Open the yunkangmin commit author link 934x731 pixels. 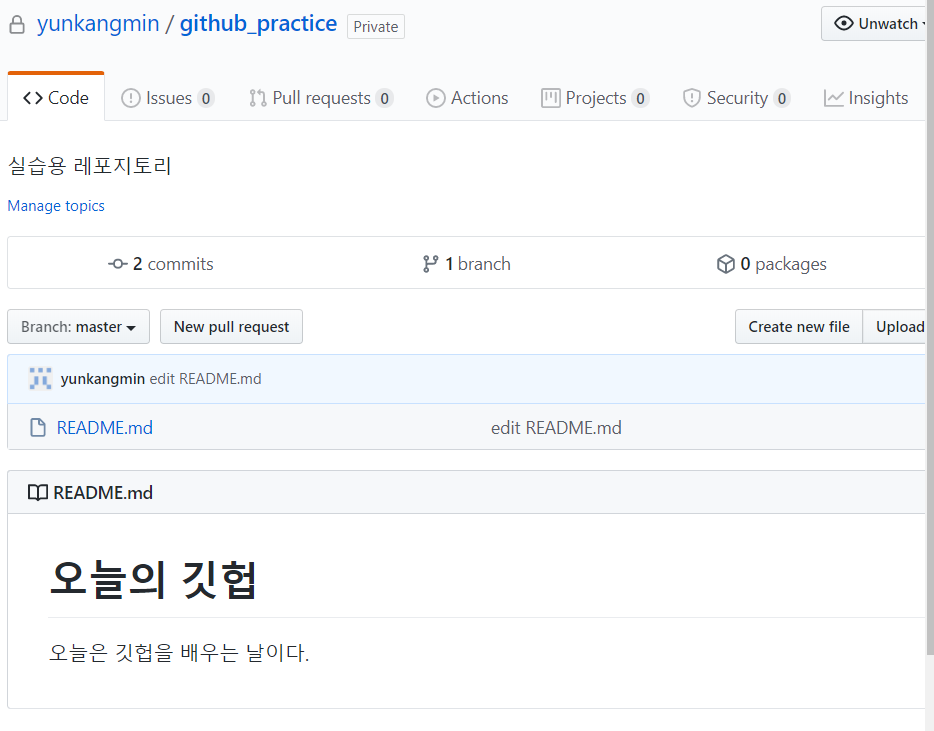click(x=102, y=379)
